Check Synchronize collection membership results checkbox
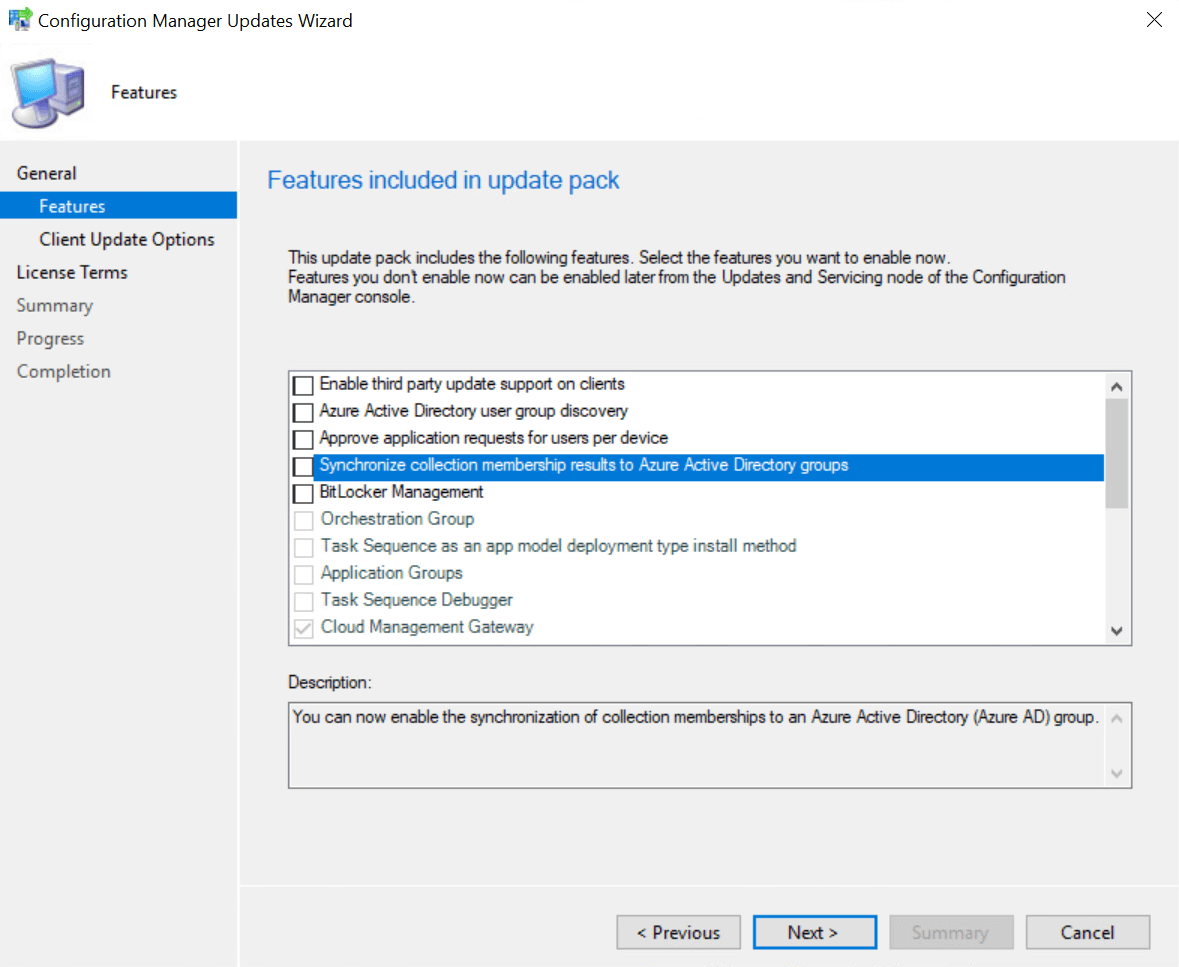 (303, 466)
